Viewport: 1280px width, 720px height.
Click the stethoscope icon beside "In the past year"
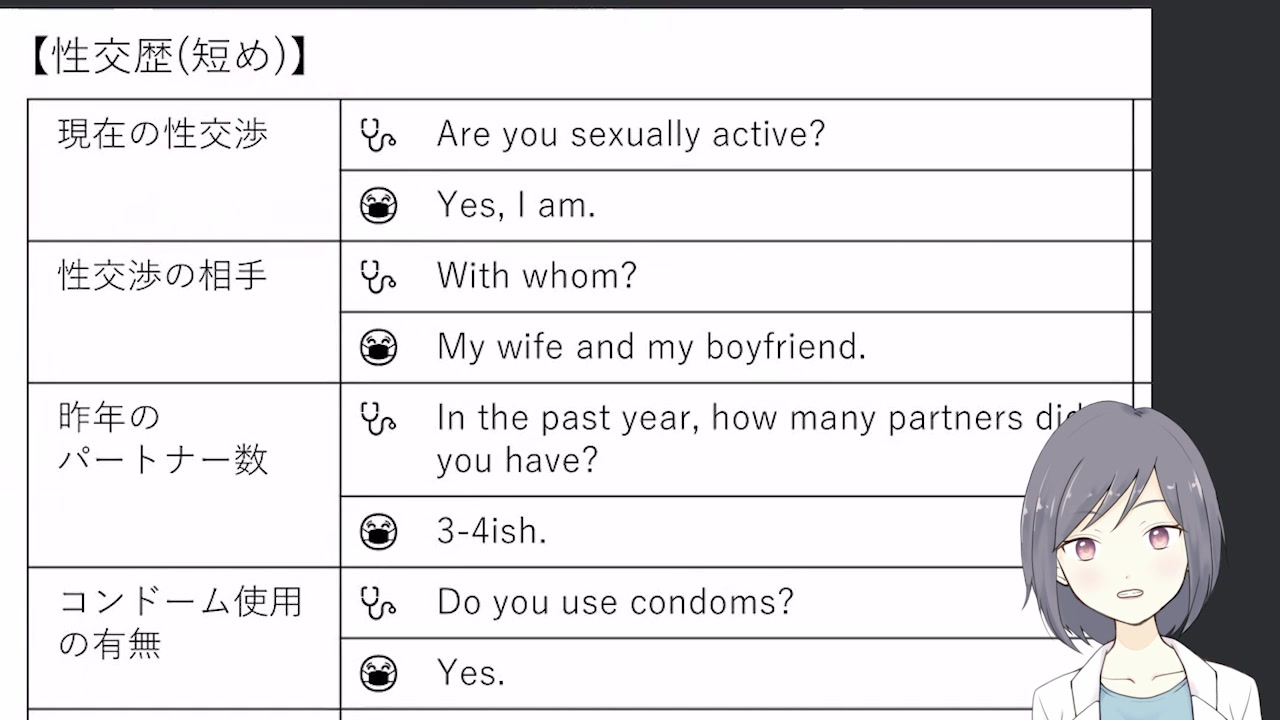click(x=377, y=419)
